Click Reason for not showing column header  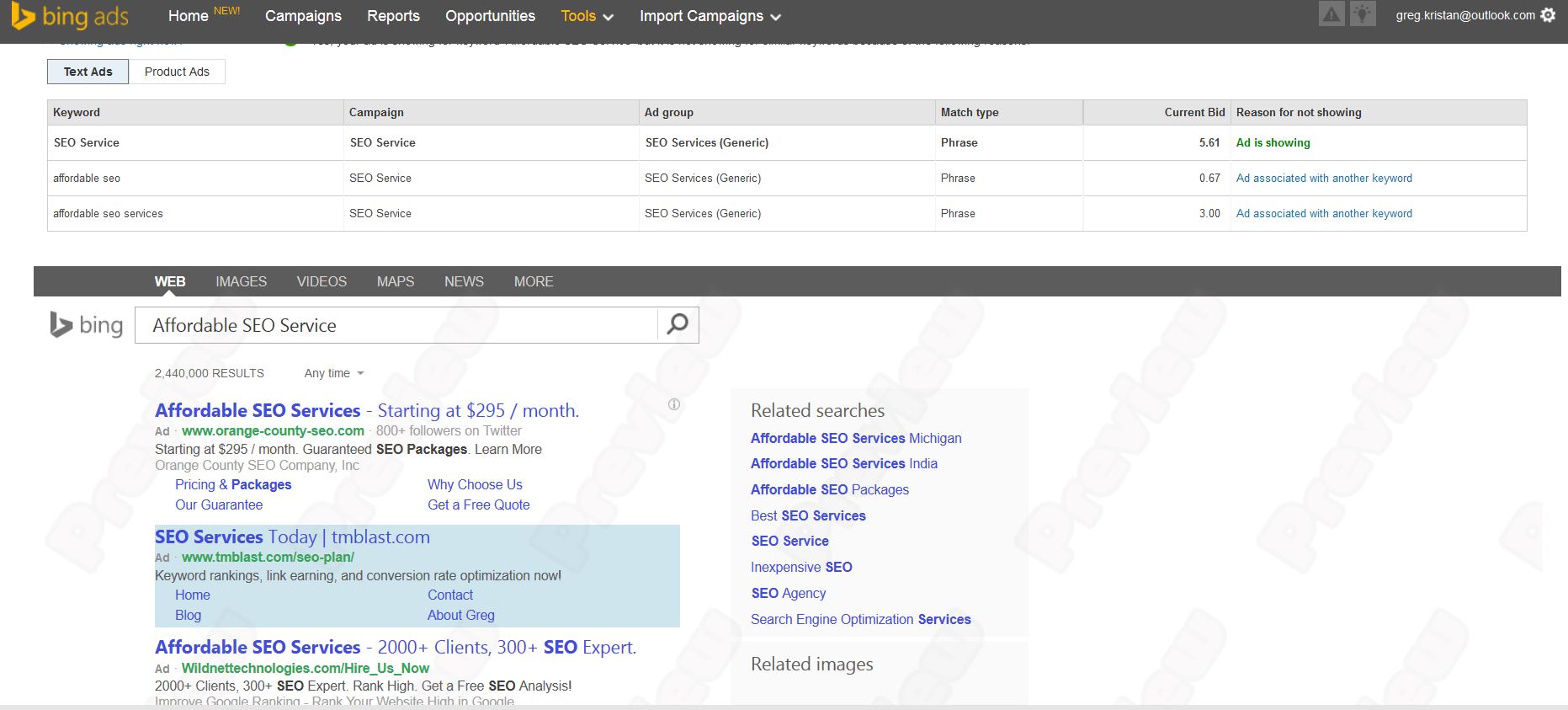[1379, 112]
